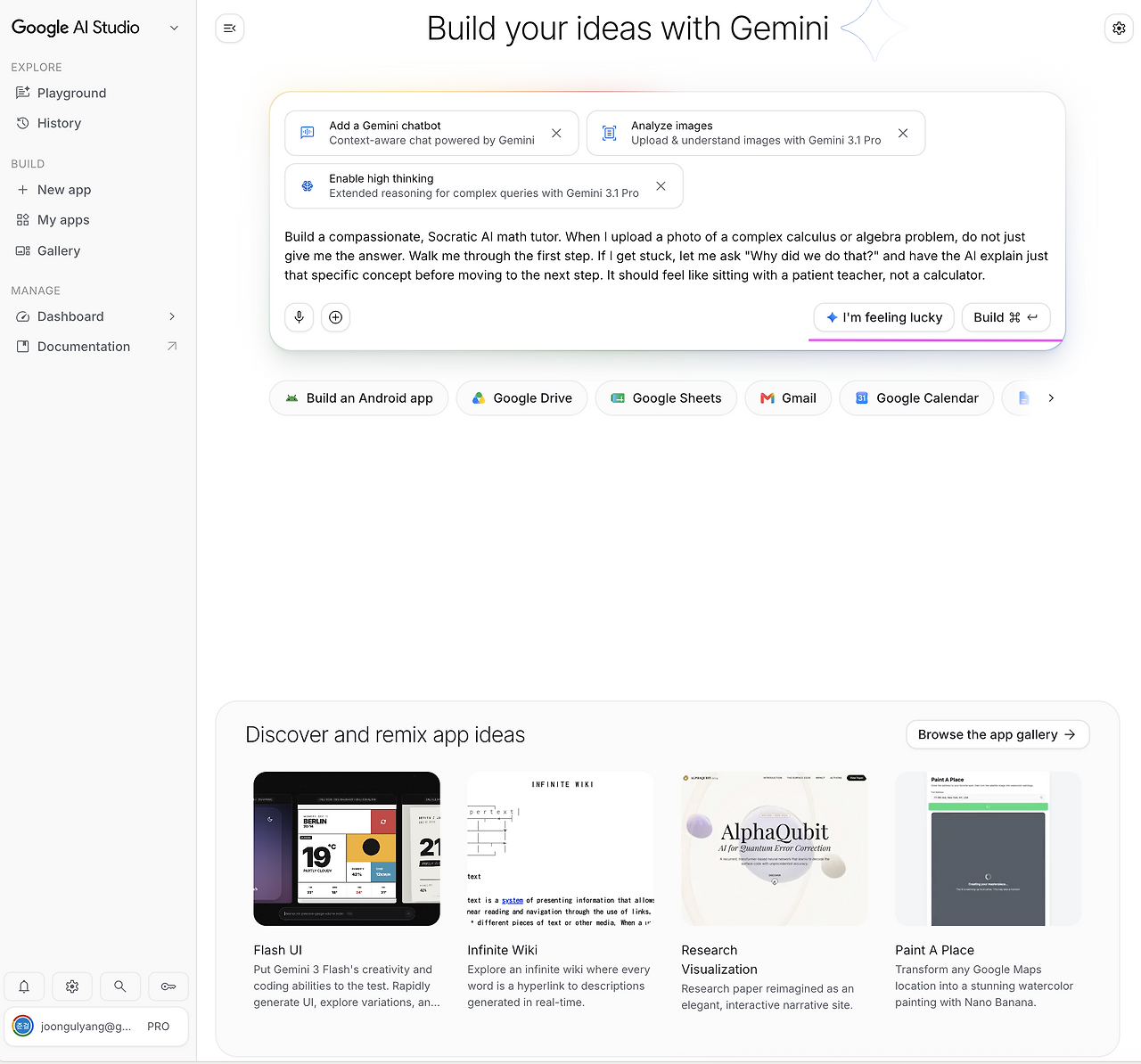Open notifications with the bell icon
This screenshot has width=1141, height=1064.
point(24,986)
